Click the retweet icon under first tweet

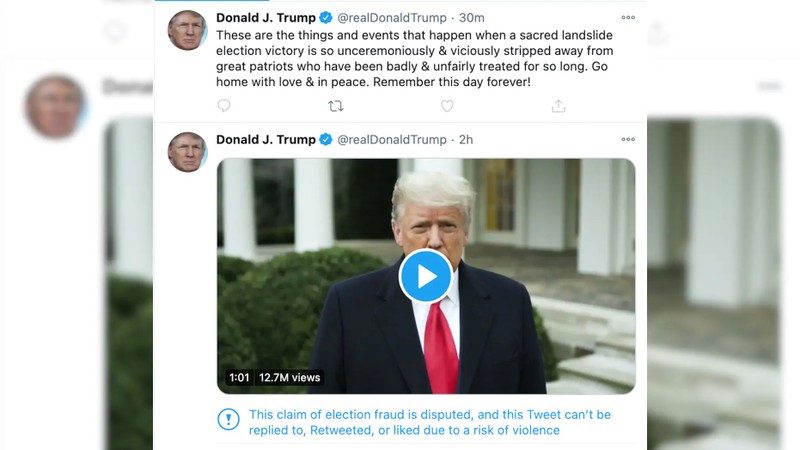click(335, 106)
